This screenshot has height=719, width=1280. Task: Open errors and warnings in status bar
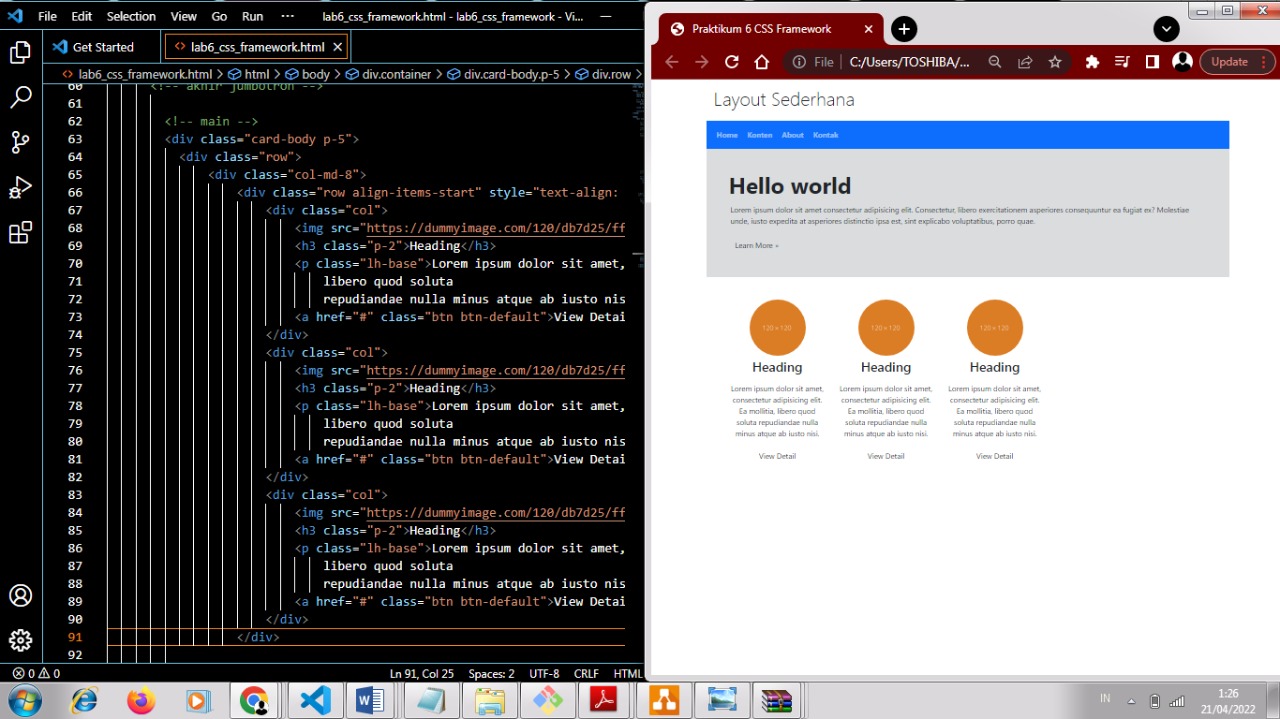pyautogui.click(x=36, y=673)
